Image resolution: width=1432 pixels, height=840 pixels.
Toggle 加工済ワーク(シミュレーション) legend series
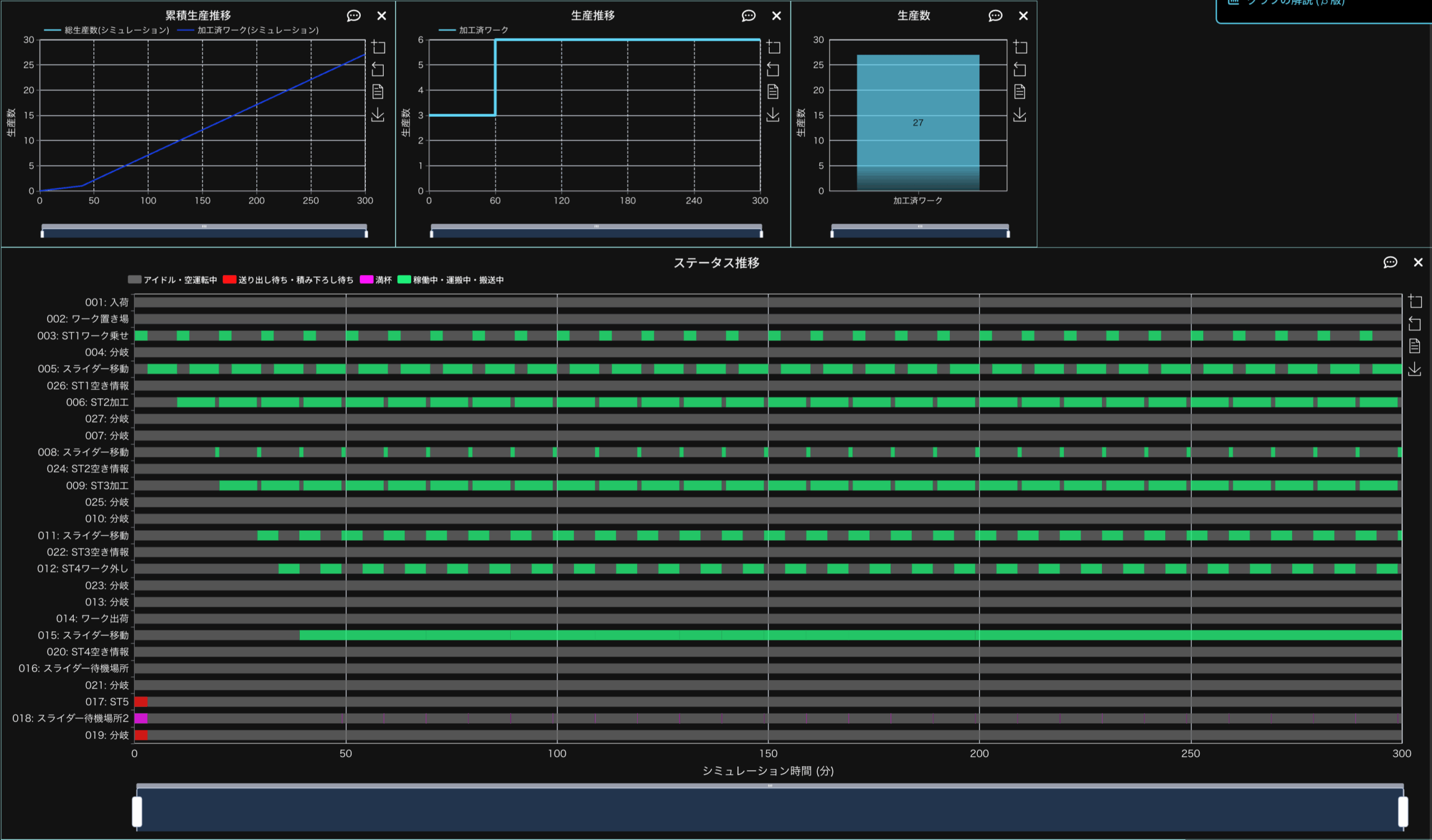click(257, 30)
